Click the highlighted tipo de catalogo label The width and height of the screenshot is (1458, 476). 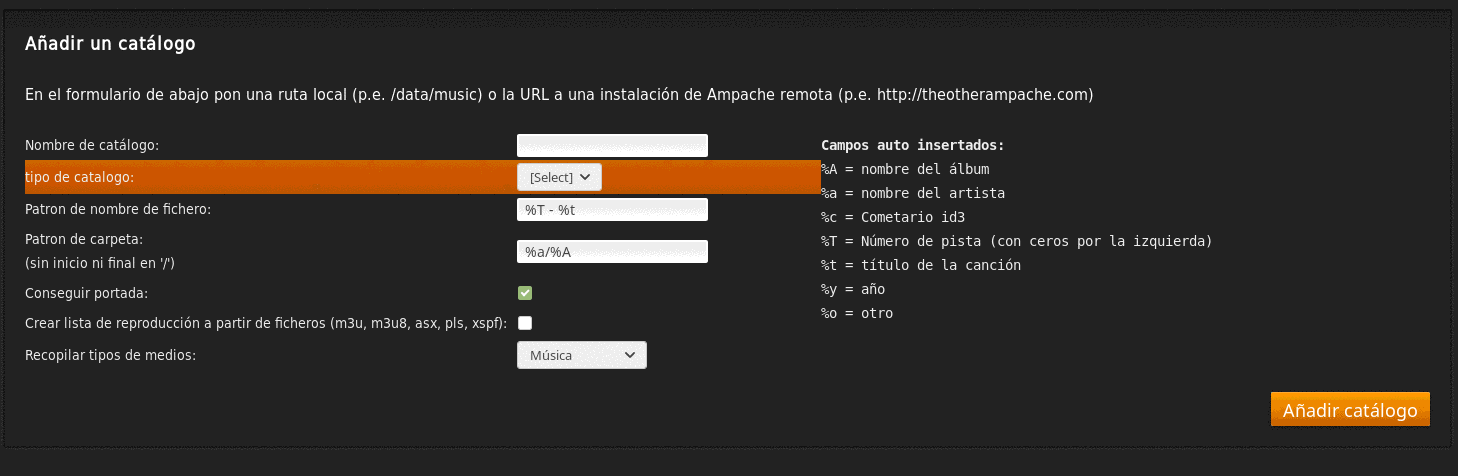point(80,177)
